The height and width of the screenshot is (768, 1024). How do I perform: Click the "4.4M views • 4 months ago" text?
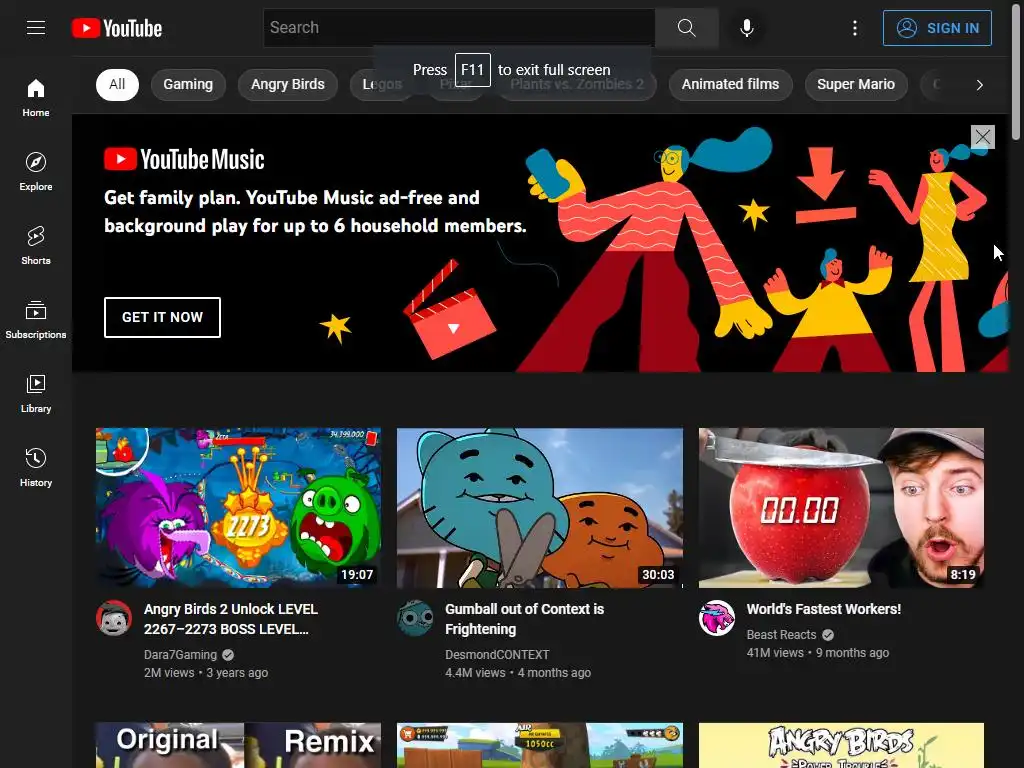pos(518,673)
